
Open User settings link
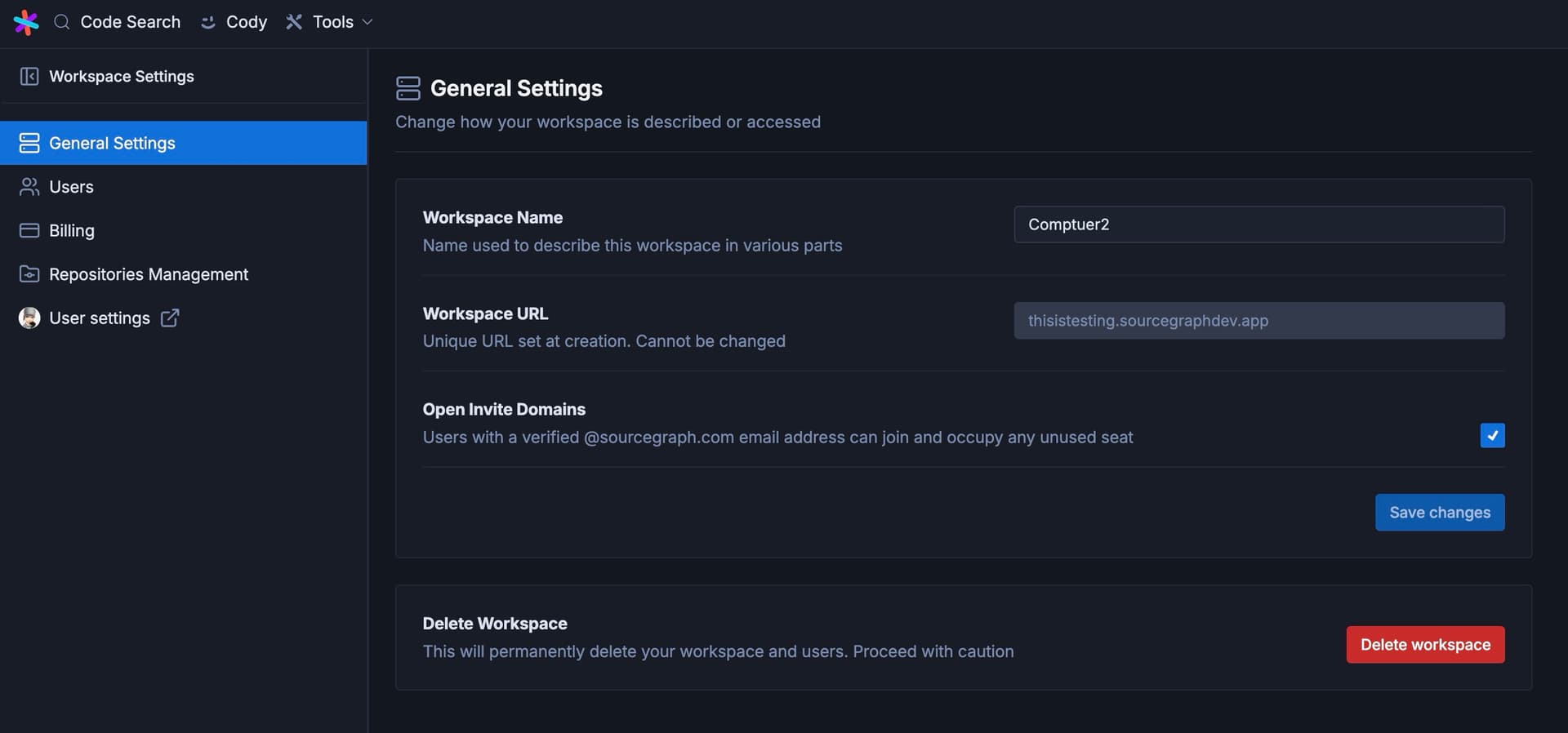(x=100, y=318)
